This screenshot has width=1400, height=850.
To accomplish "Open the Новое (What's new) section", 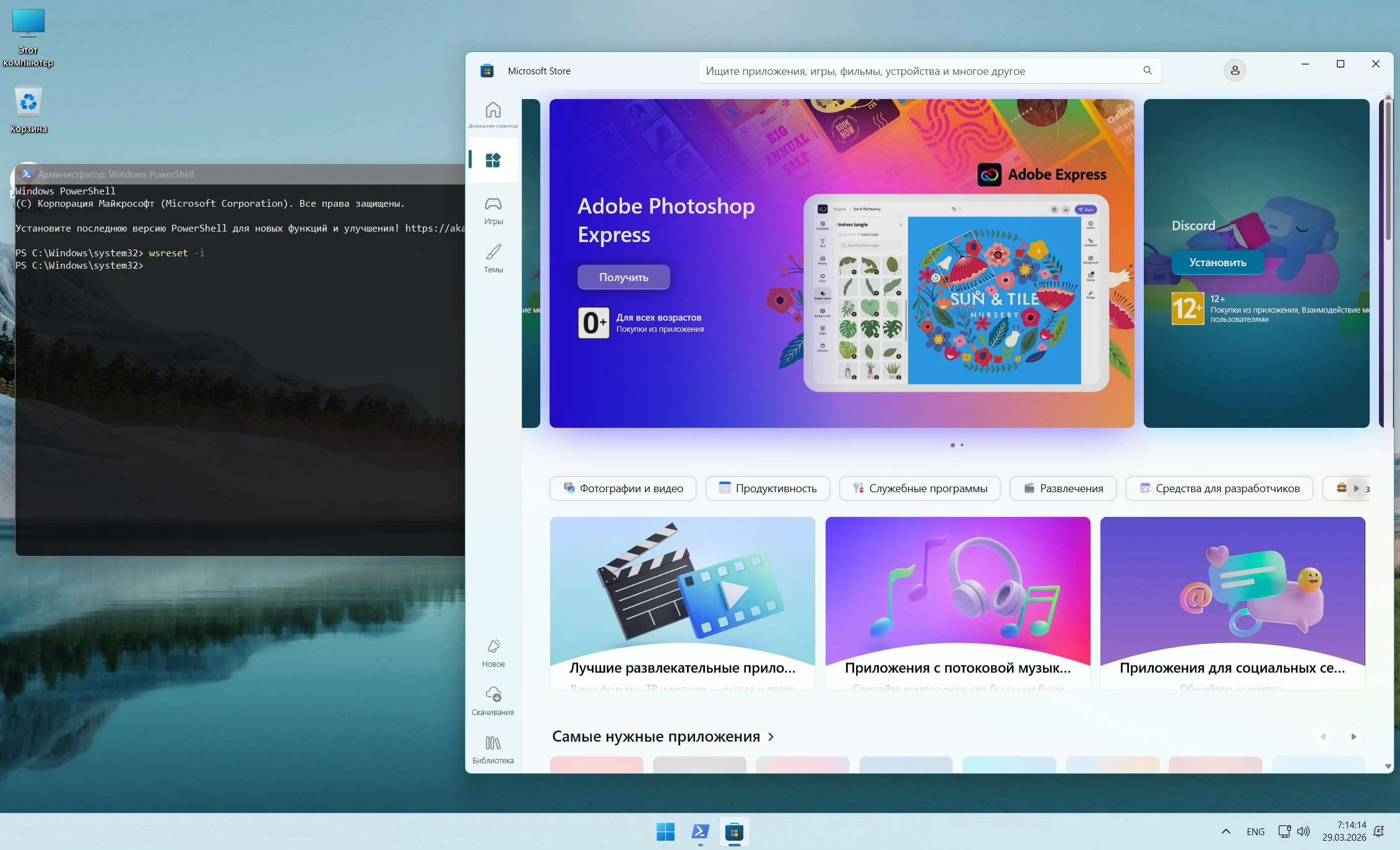I will tap(493, 653).
